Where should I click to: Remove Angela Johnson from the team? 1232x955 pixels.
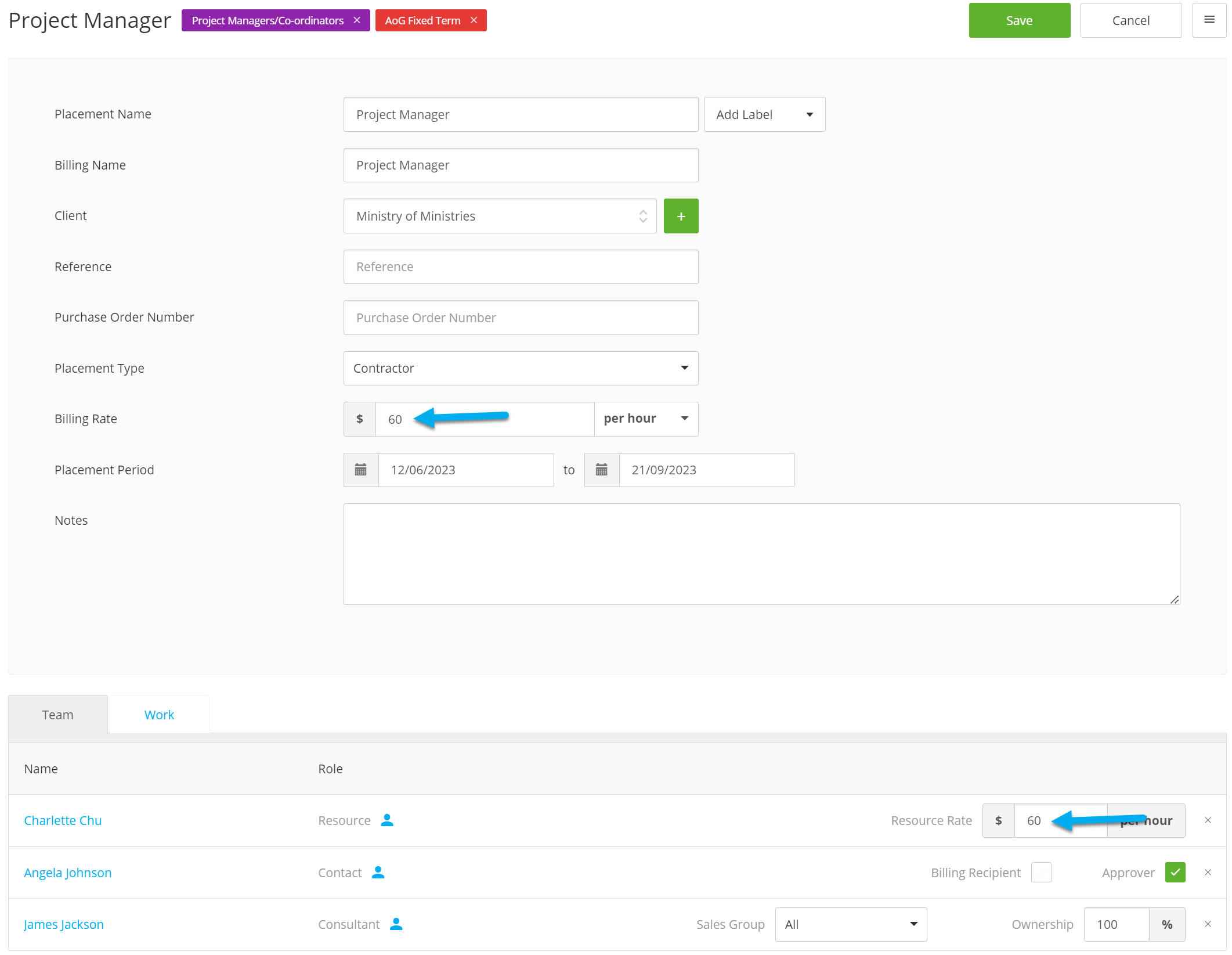tap(1208, 873)
